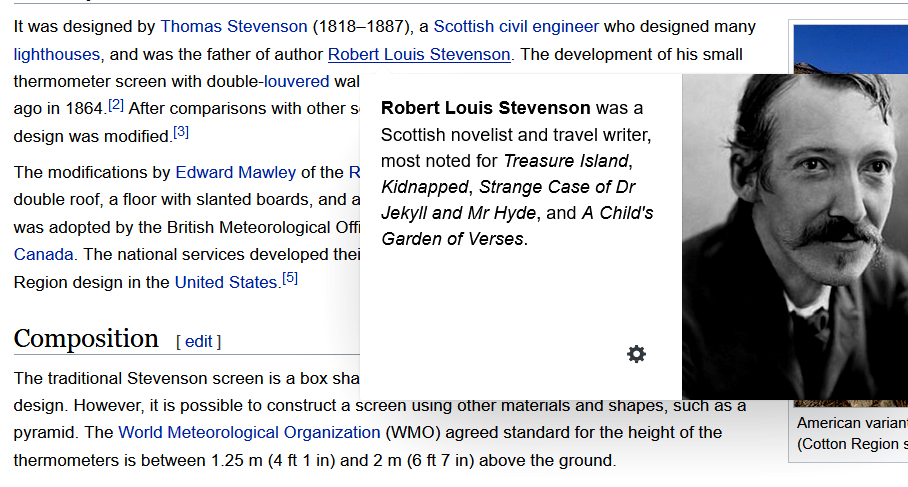This screenshot has height=487, width=908.
Task: Open the lighthouses article link
Action: tap(57, 55)
